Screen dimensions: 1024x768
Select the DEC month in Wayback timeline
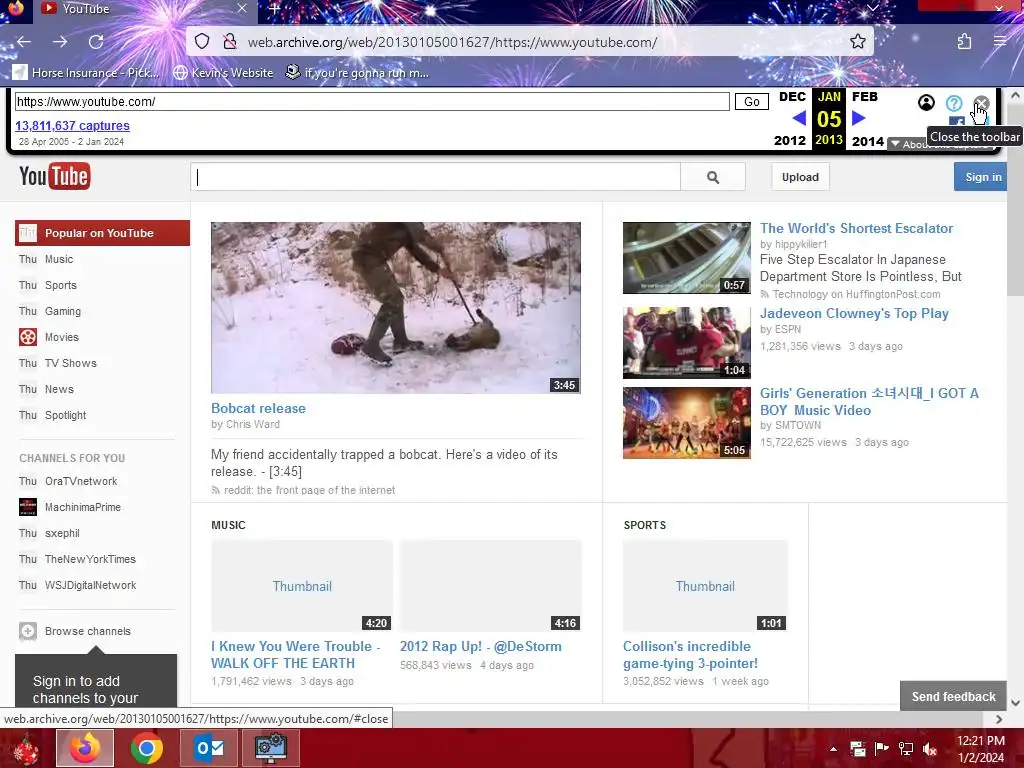pyautogui.click(x=792, y=97)
